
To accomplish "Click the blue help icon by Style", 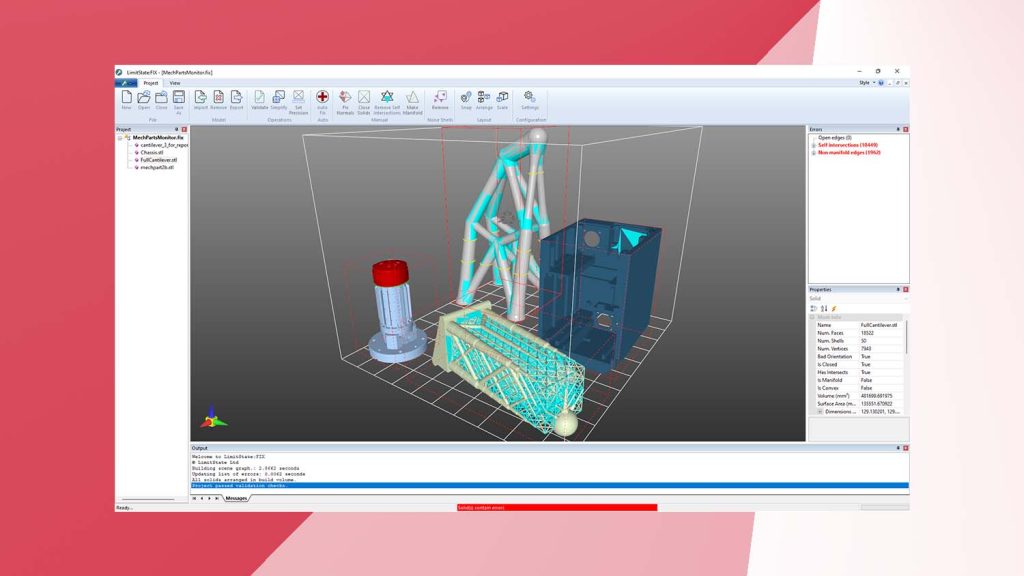I will pos(881,83).
